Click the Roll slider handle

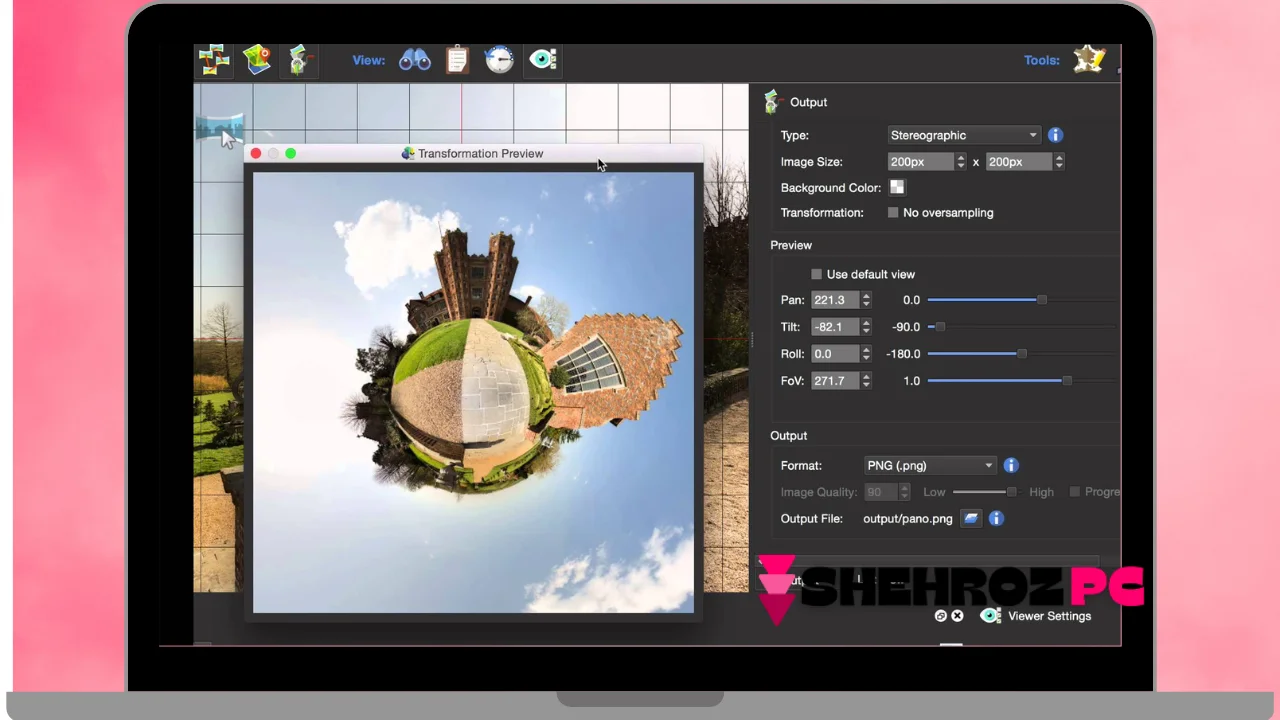1021,354
